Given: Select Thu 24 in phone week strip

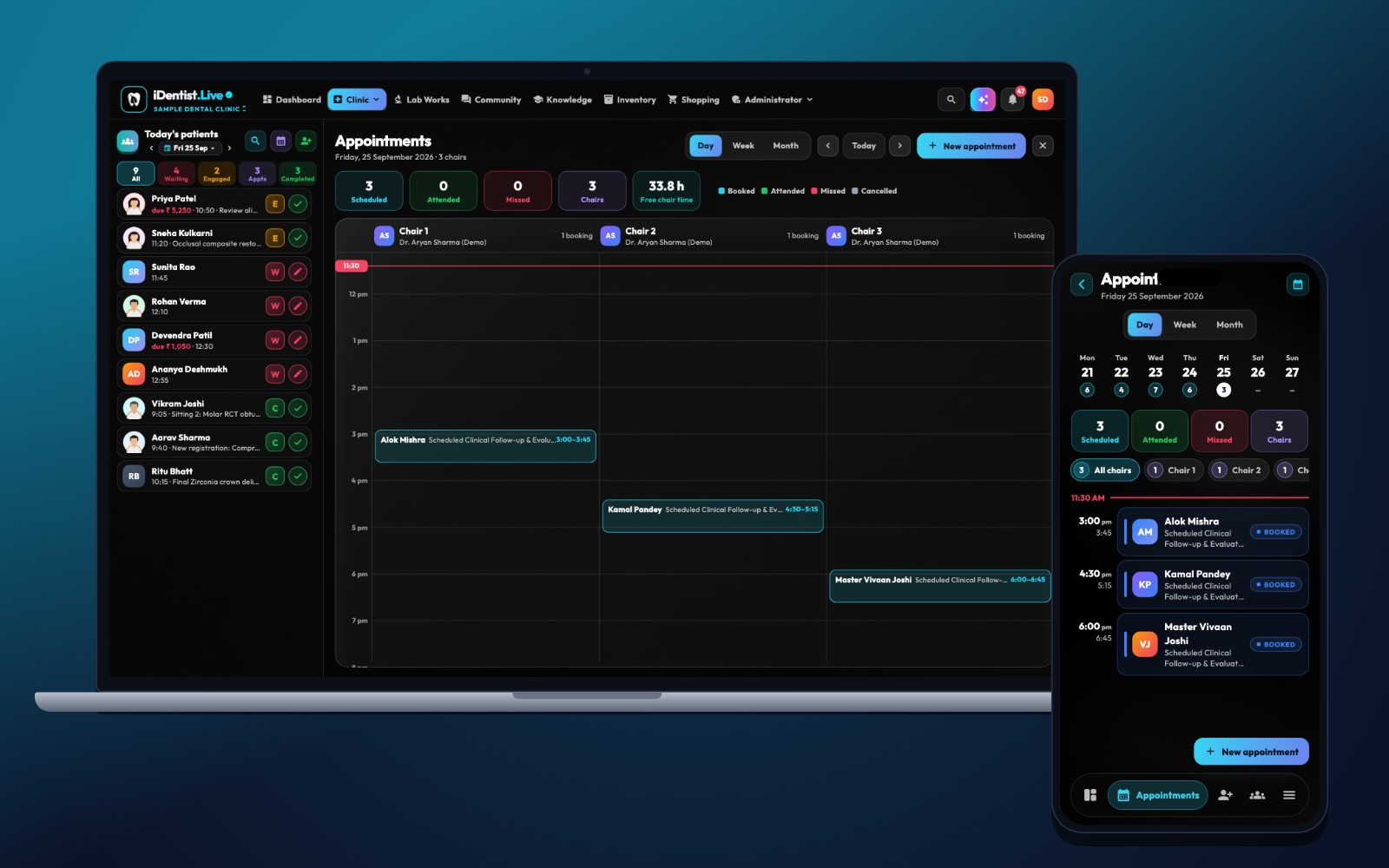Looking at the screenshot, I should (x=1189, y=374).
